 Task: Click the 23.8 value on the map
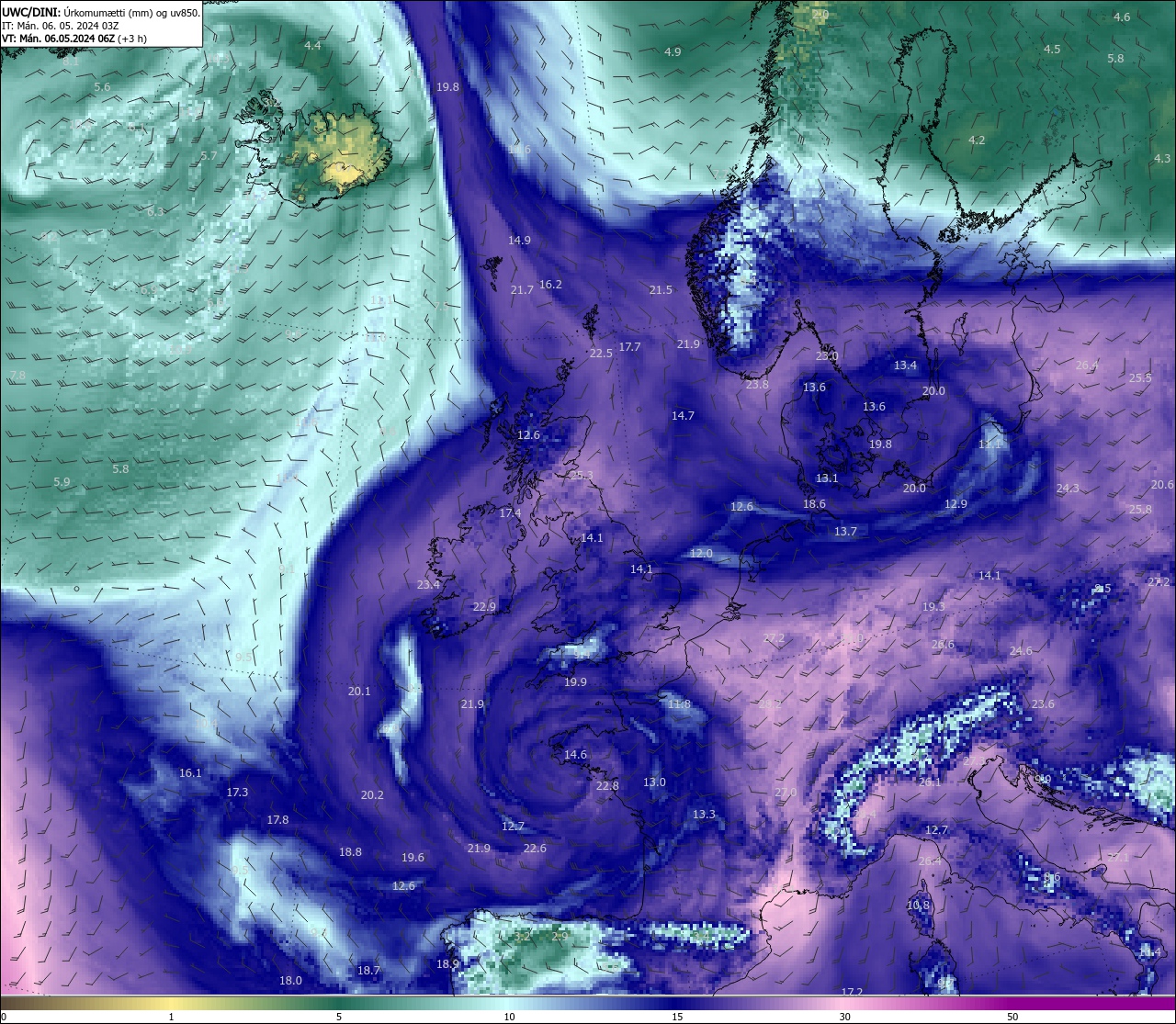(757, 384)
